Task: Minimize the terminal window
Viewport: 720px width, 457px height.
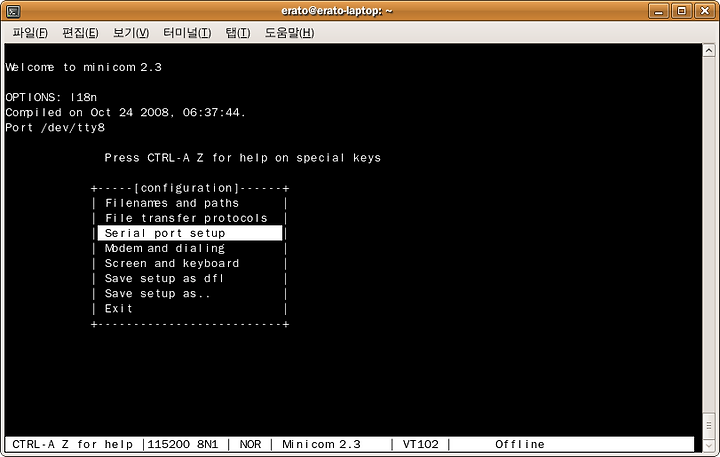Action: click(658, 11)
